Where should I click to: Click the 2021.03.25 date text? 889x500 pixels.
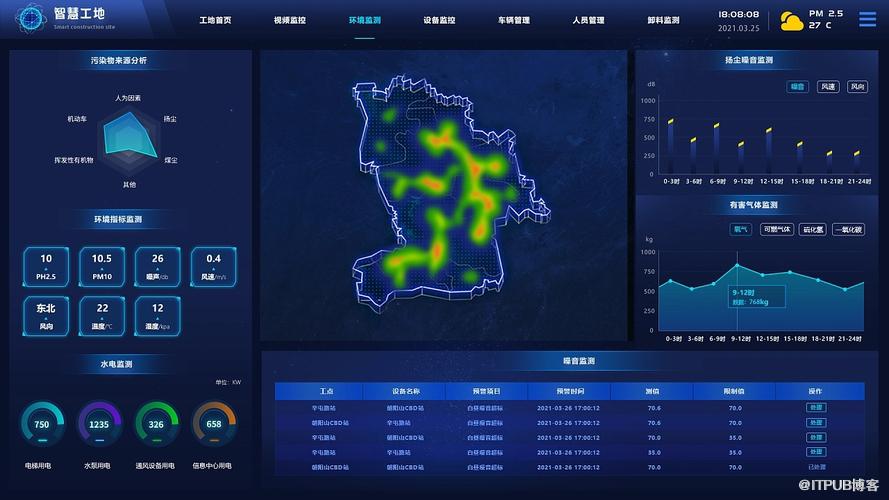738,28
